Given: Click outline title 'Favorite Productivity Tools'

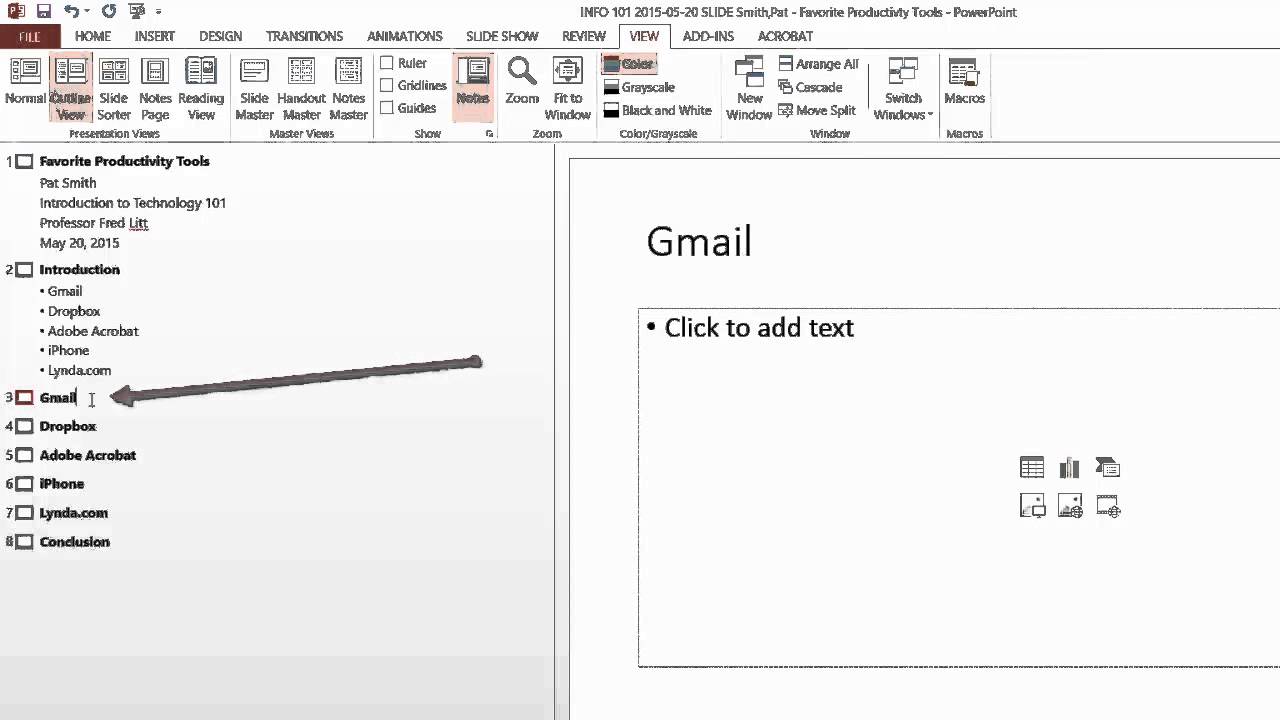Looking at the screenshot, I should [x=125, y=161].
